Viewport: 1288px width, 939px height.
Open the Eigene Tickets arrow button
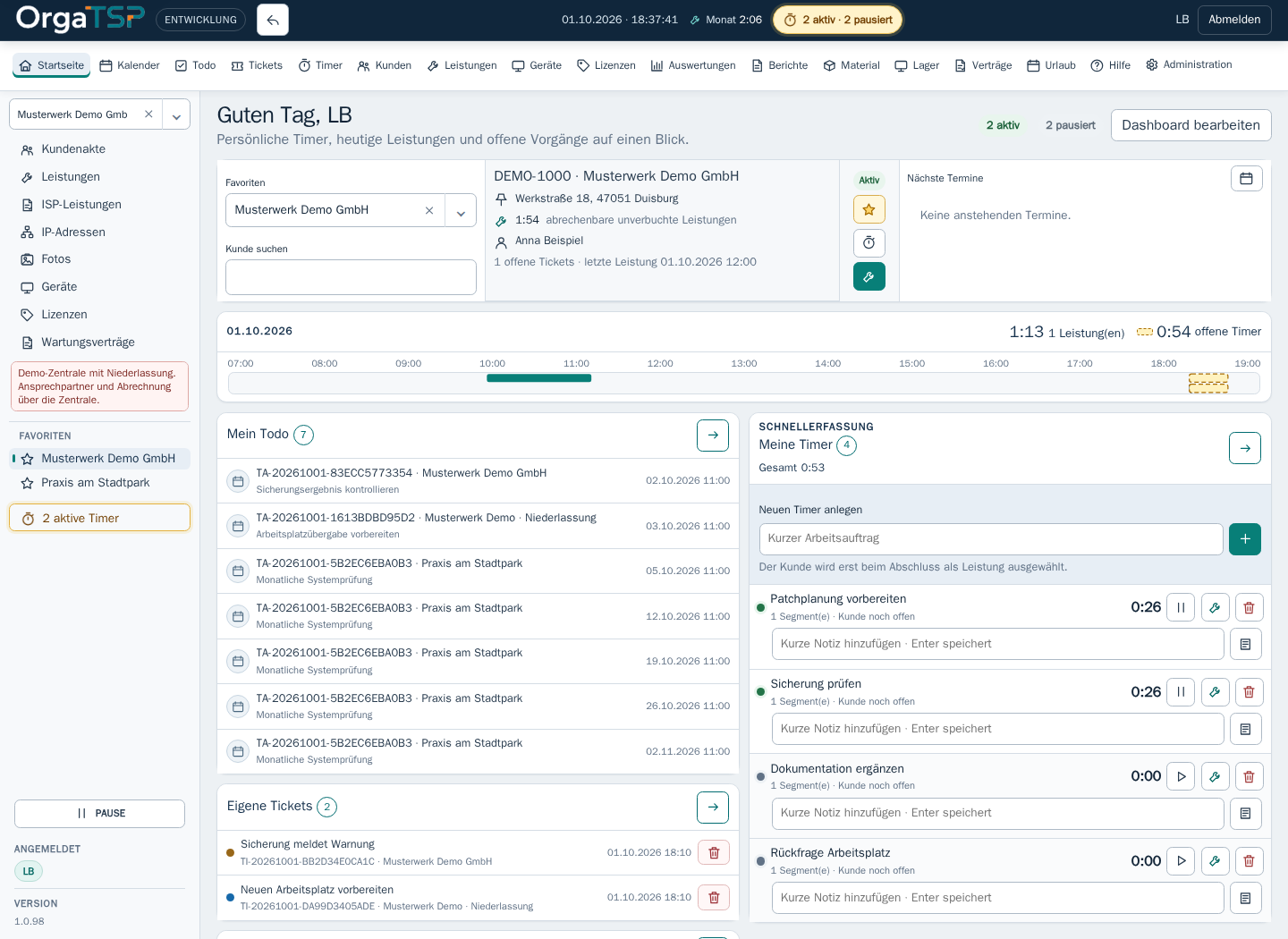[713, 808]
